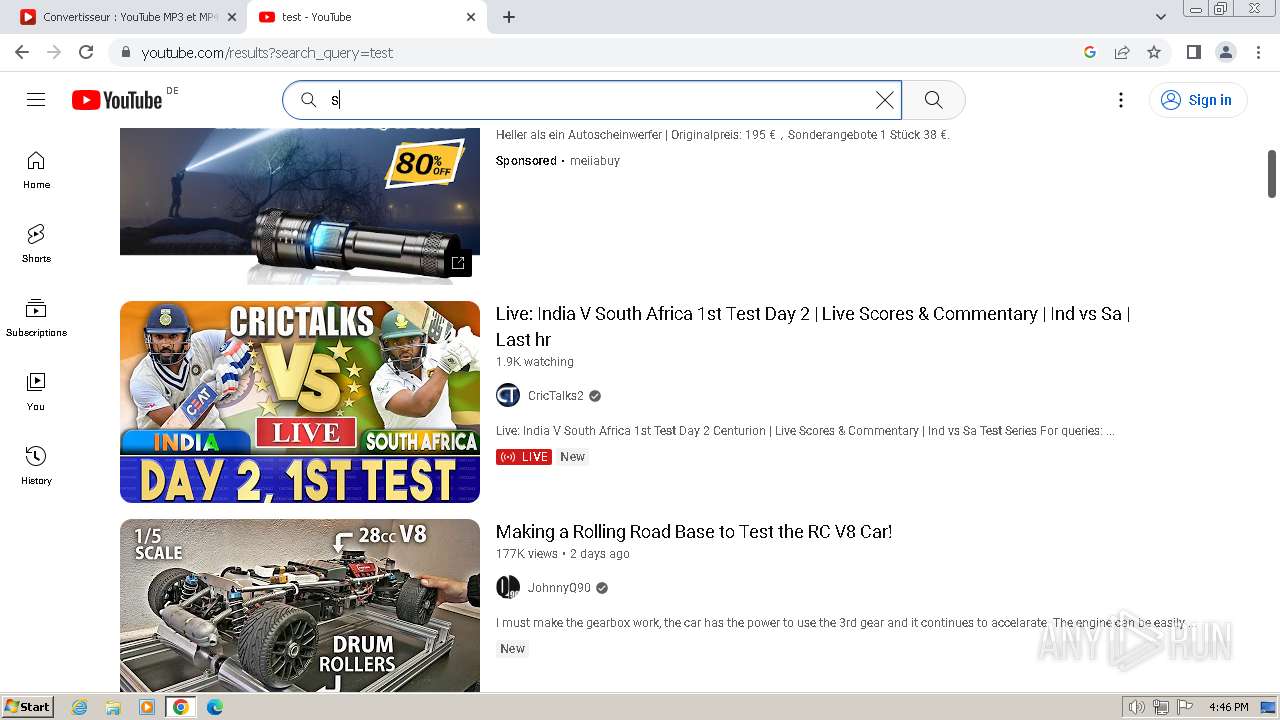Open the Windows Start menu

point(27,707)
